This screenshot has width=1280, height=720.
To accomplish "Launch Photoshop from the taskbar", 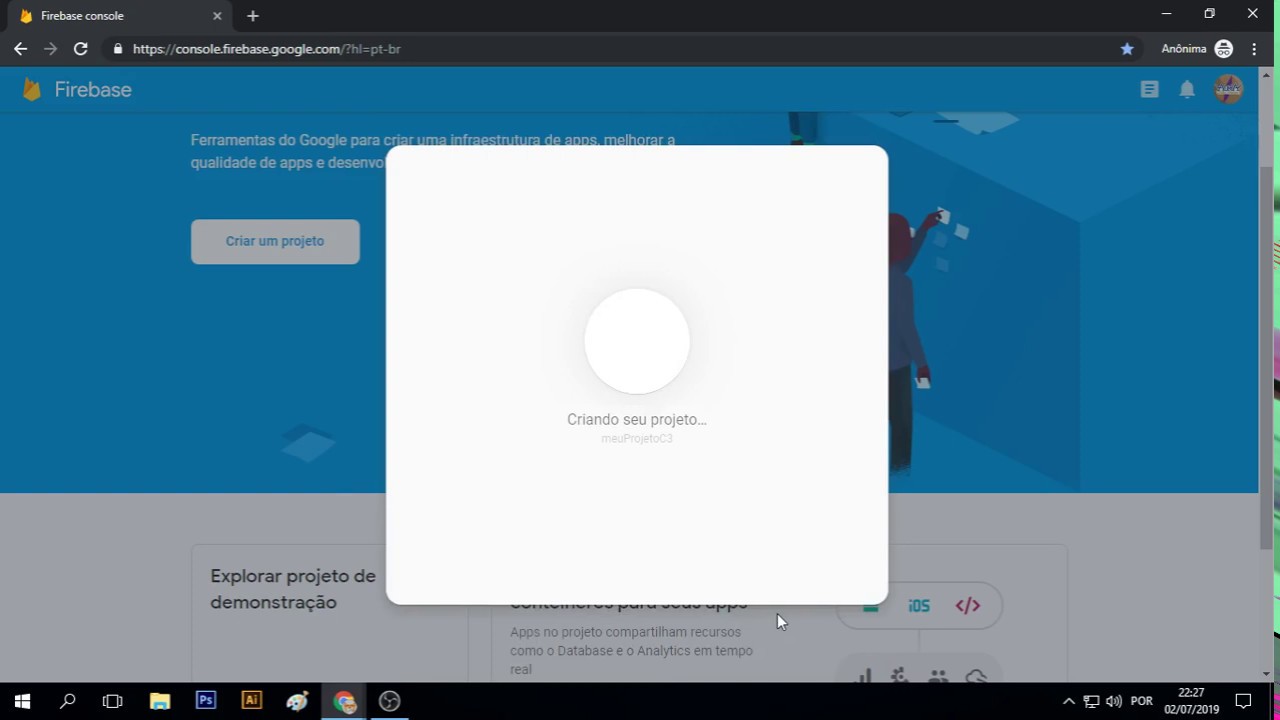I will tap(206, 701).
